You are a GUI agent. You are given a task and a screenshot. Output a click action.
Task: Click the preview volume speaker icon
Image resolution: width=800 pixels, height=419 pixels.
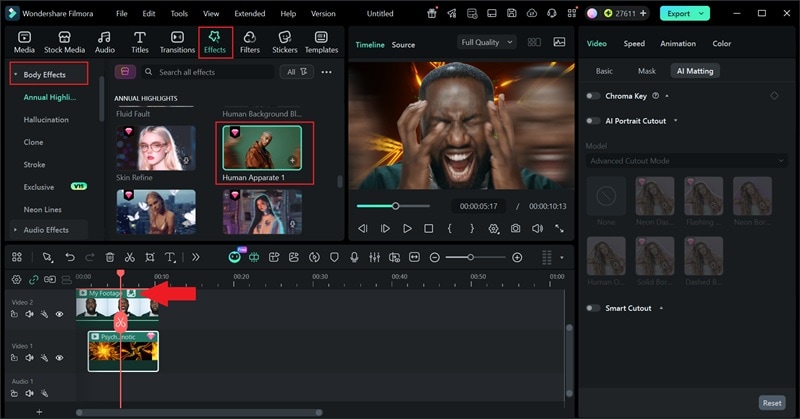click(x=537, y=229)
